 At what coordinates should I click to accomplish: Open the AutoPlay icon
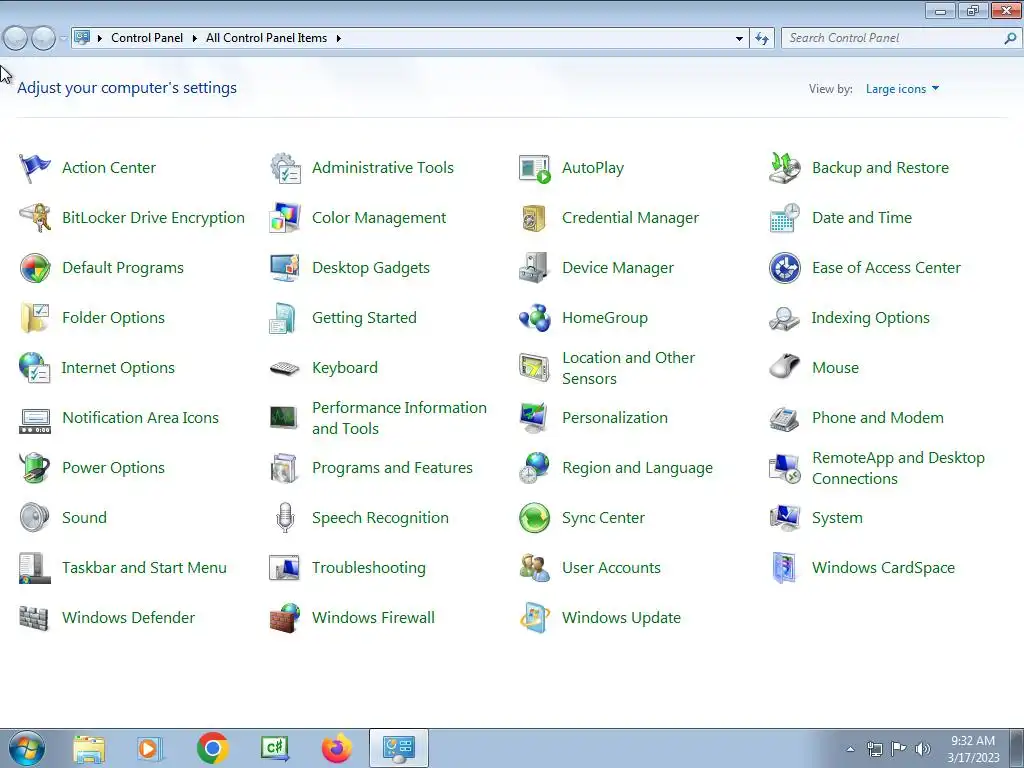click(535, 168)
